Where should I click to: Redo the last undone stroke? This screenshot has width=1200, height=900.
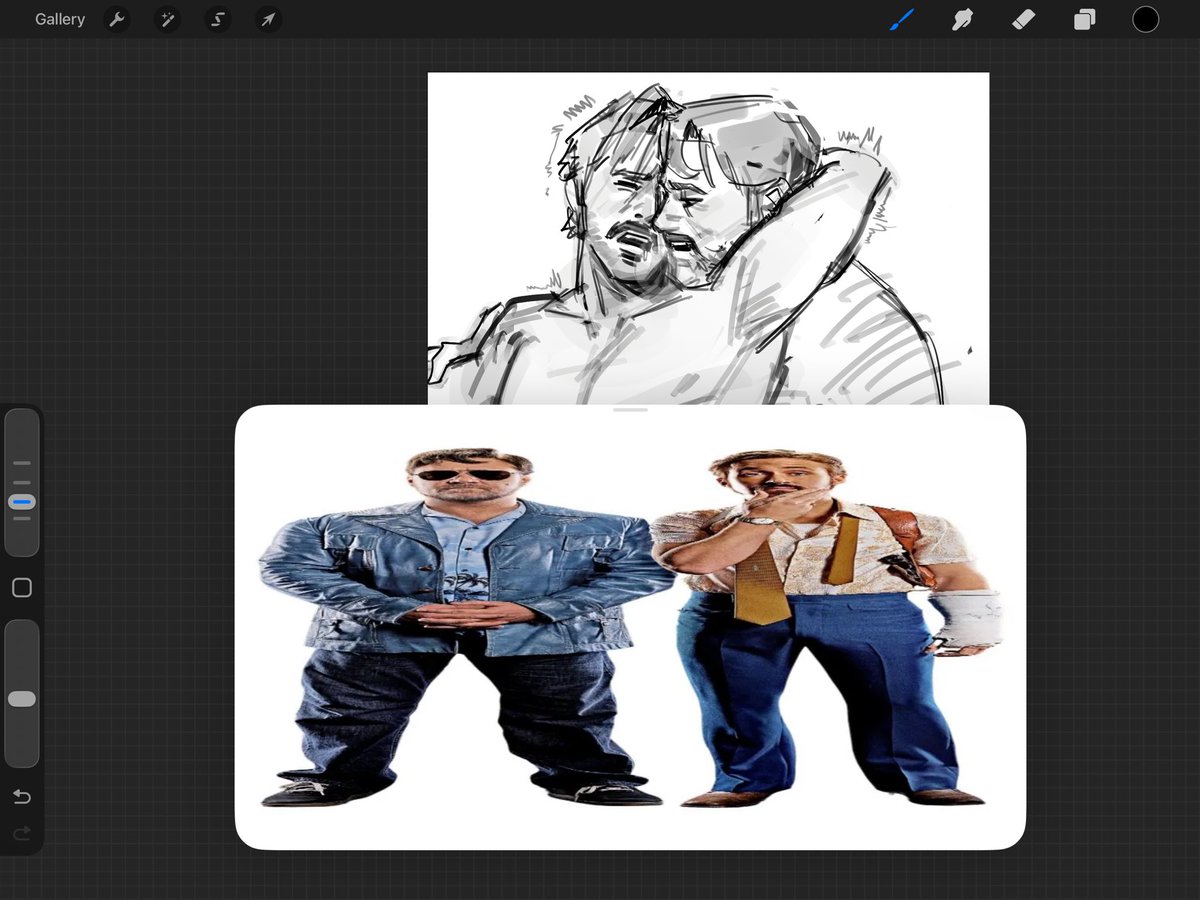coord(22,833)
